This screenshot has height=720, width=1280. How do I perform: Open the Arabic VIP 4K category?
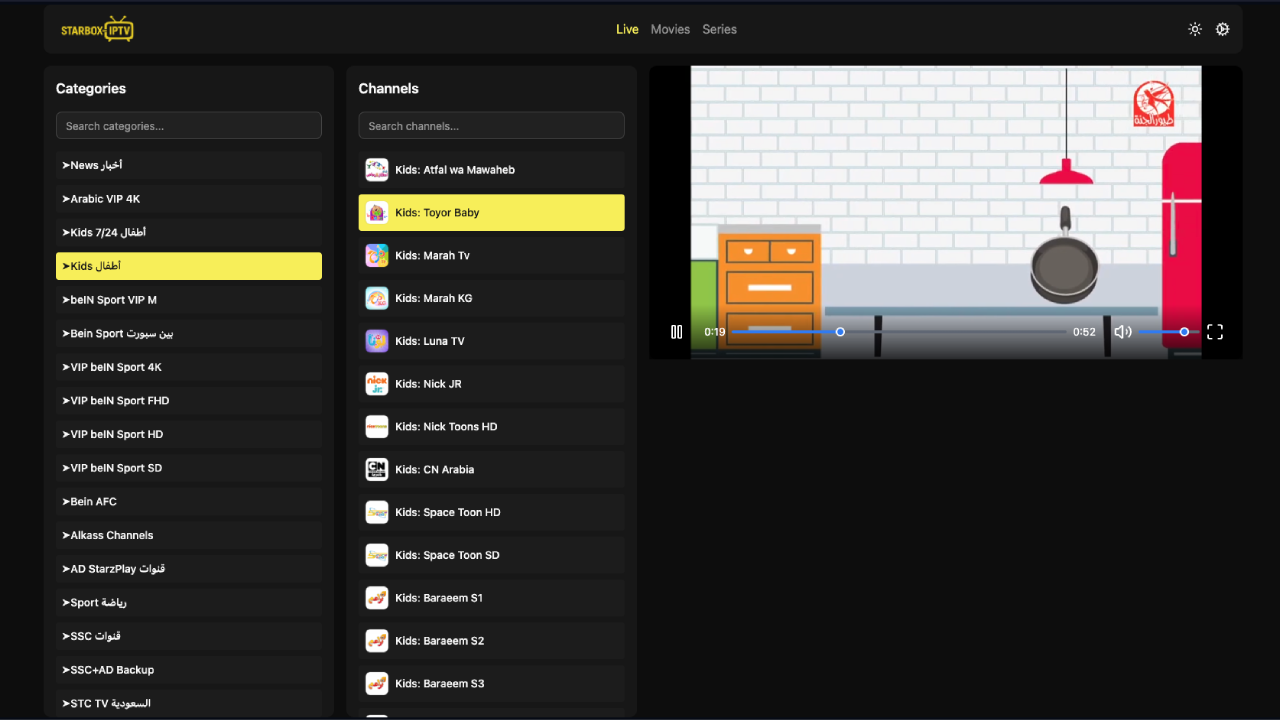189,199
